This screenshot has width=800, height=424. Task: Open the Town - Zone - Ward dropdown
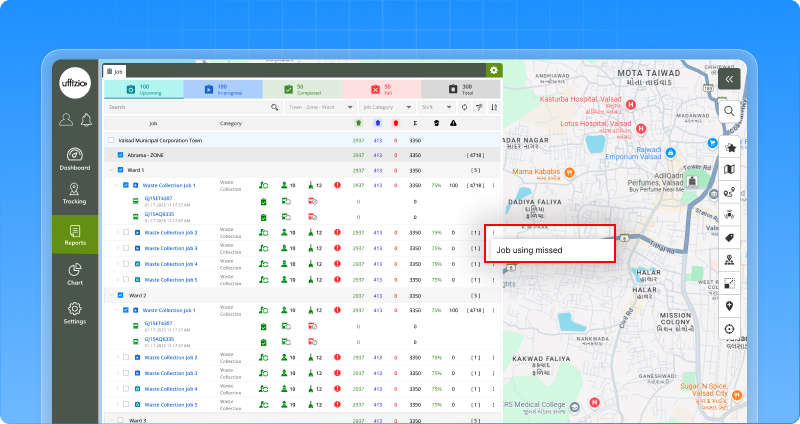point(320,107)
